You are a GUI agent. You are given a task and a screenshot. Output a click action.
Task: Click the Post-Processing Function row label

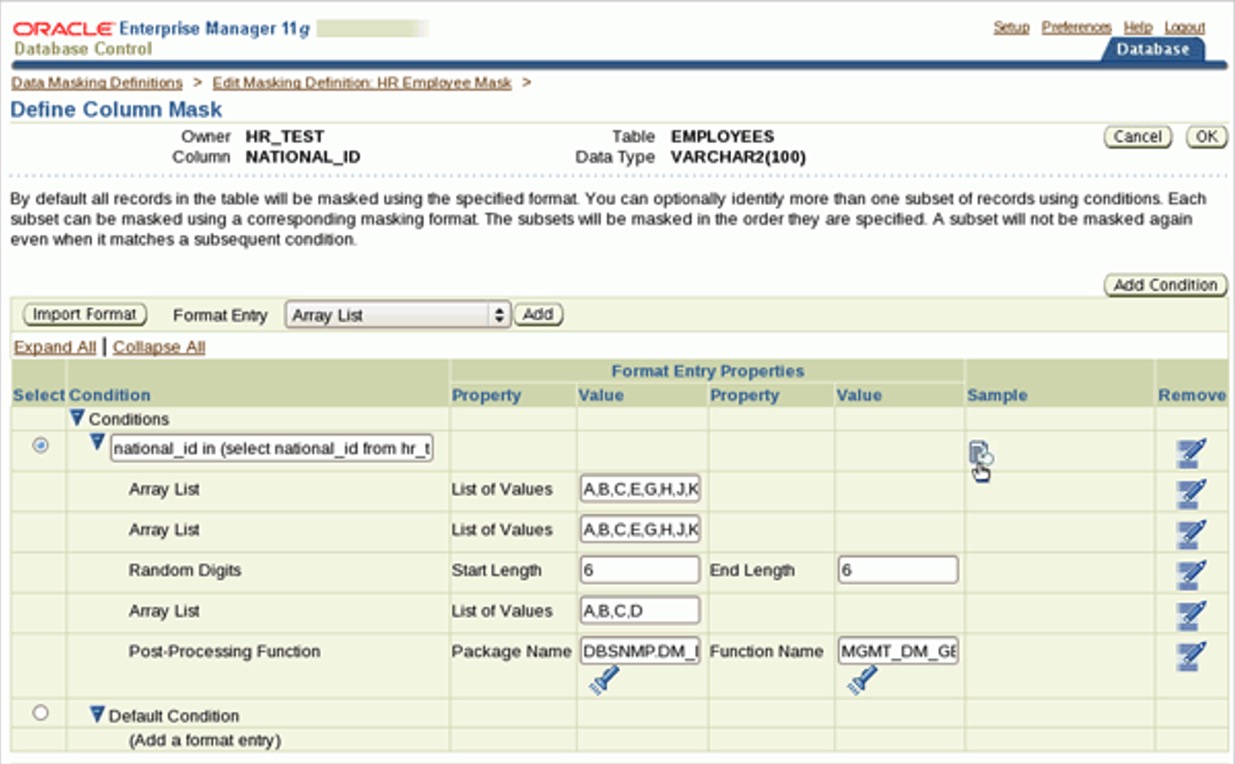tap(224, 651)
